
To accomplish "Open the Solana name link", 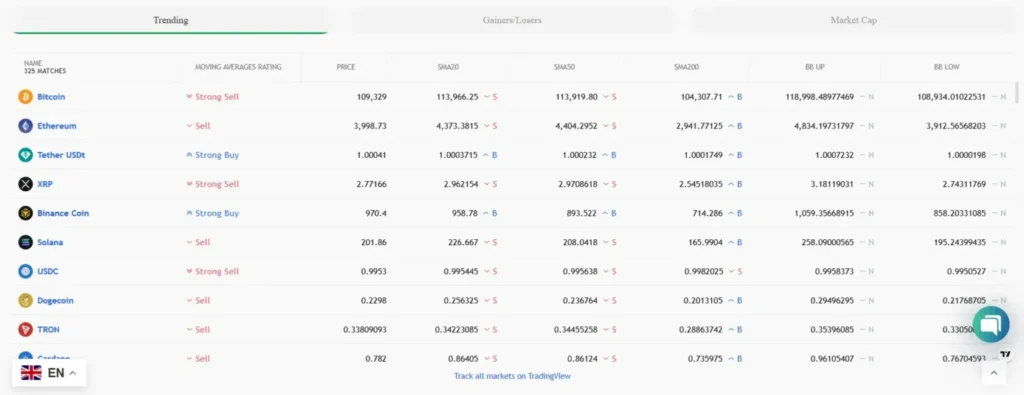I will pos(50,242).
